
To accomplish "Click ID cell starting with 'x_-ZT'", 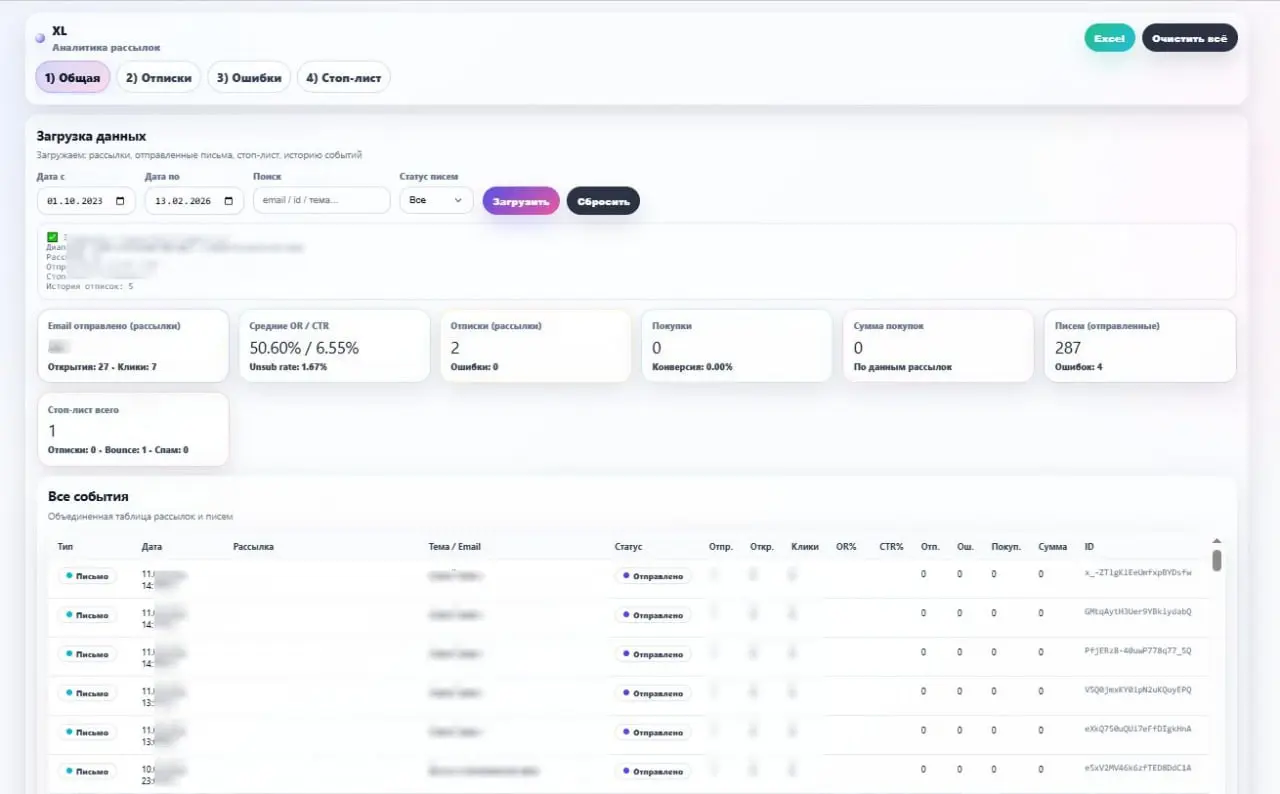I will pyautogui.click(x=1138, y=572).
